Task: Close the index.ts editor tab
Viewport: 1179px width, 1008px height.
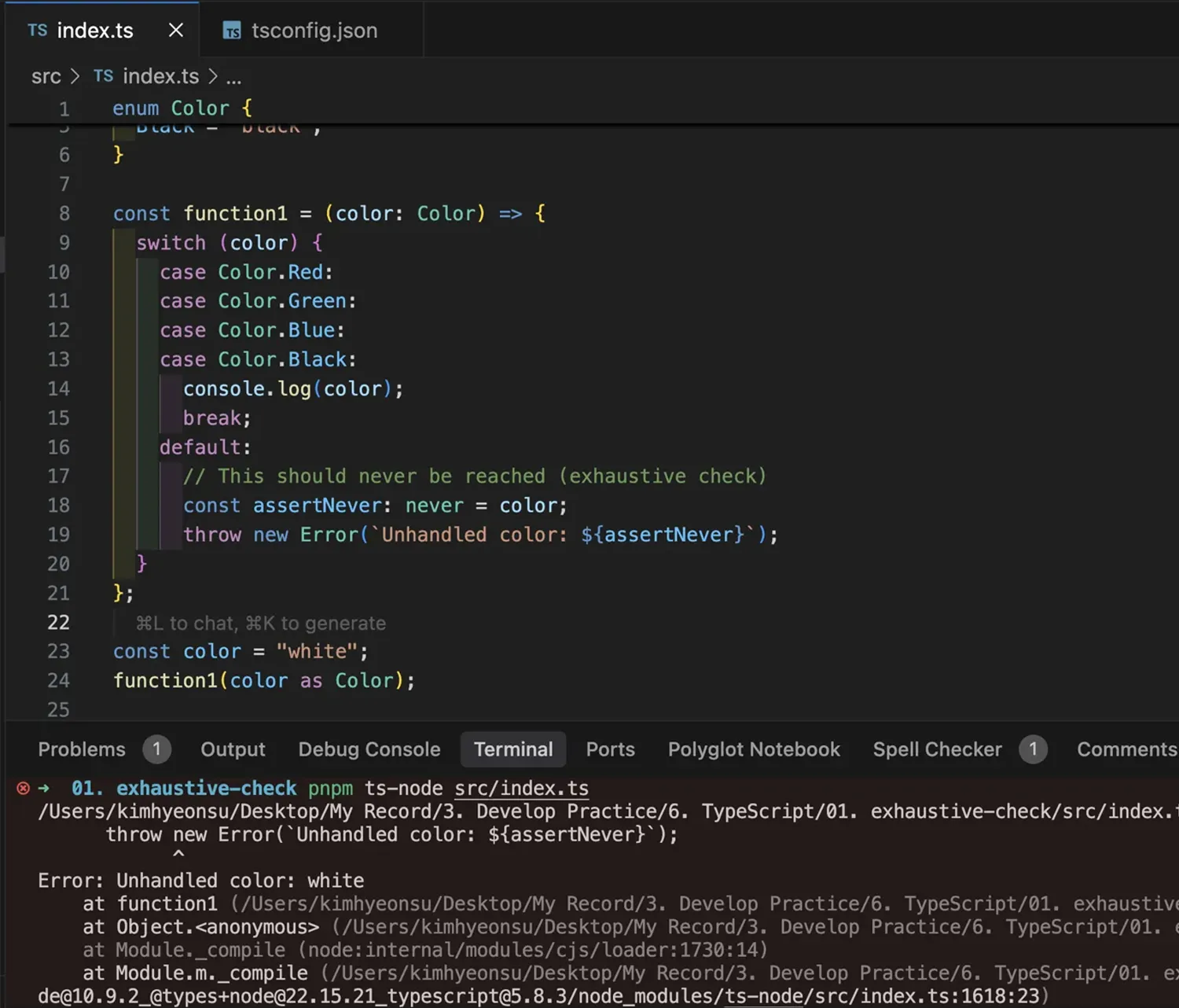Action: [176, 30]
